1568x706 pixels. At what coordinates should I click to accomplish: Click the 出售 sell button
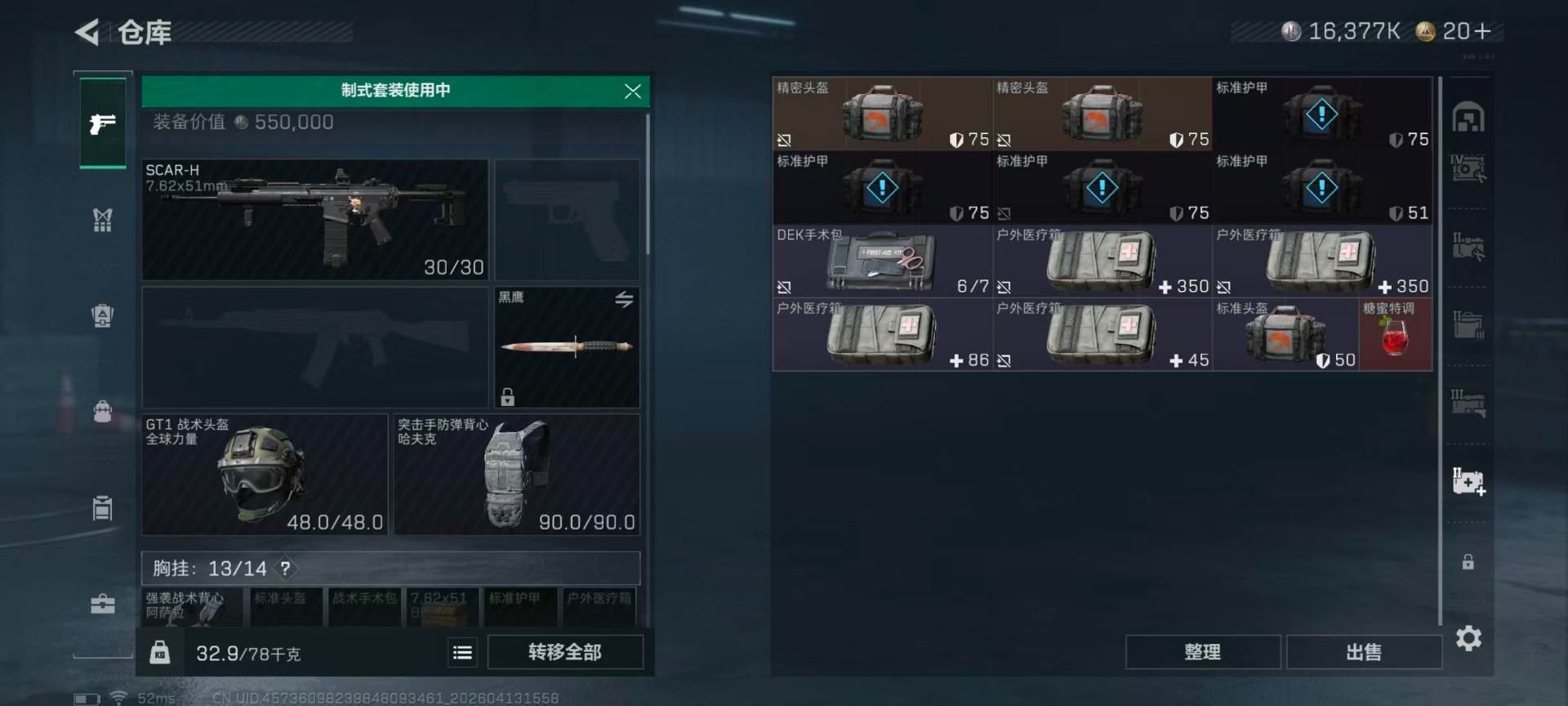(x=1363, y=652)
